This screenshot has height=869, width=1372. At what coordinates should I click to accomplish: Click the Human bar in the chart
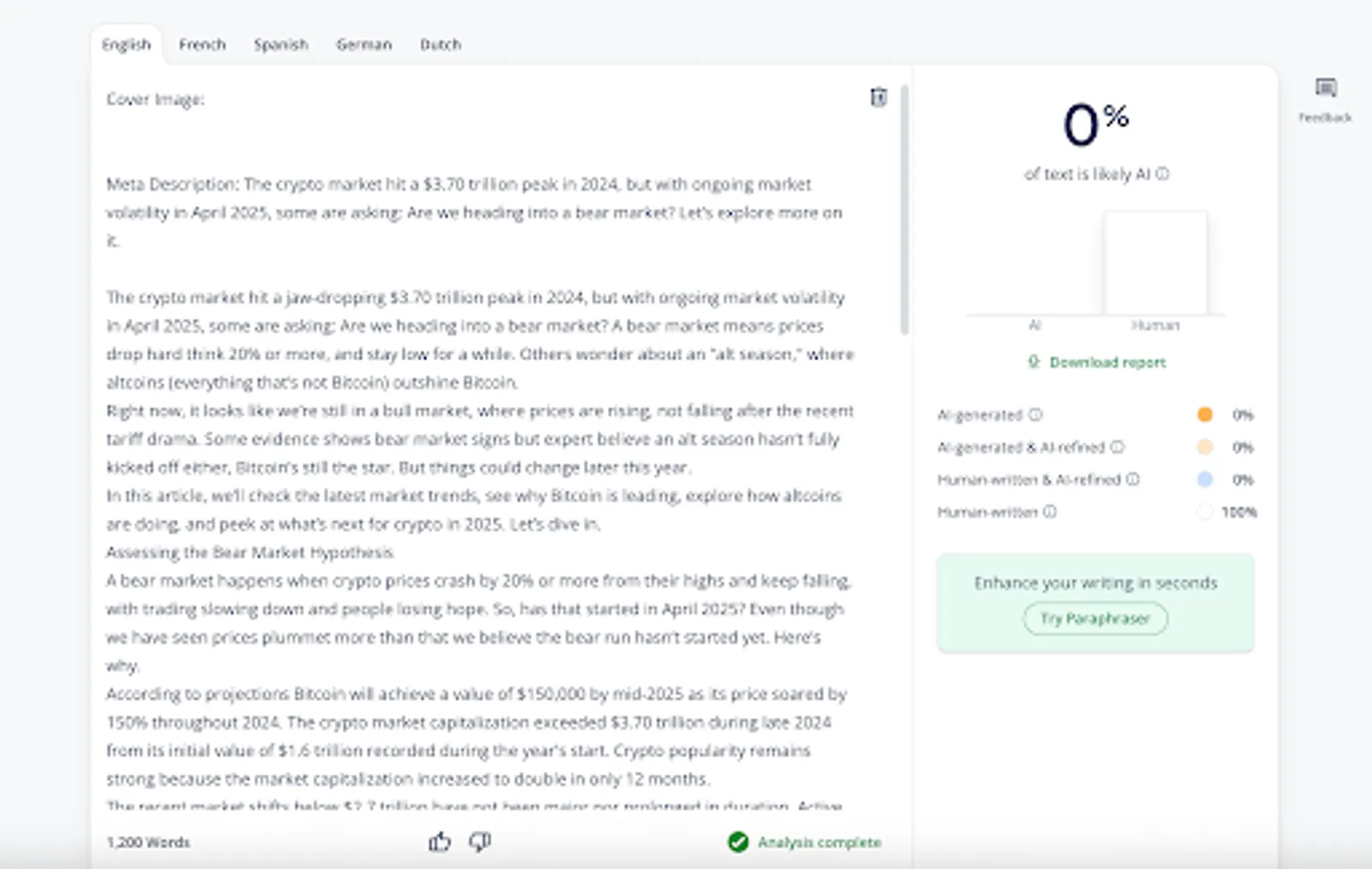click(x=1155, y=263)
